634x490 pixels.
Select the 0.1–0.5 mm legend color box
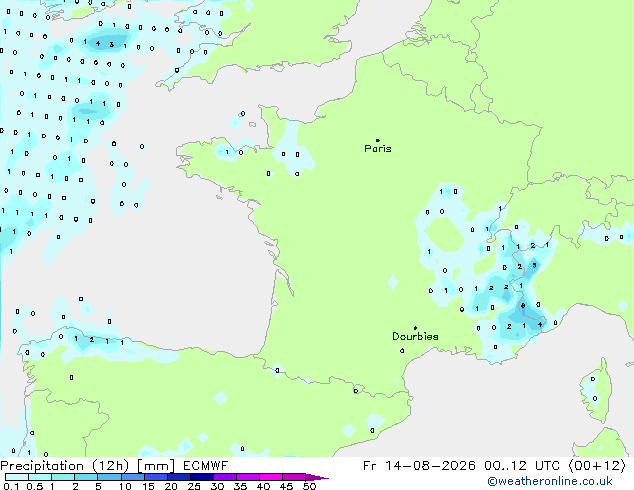17,477
